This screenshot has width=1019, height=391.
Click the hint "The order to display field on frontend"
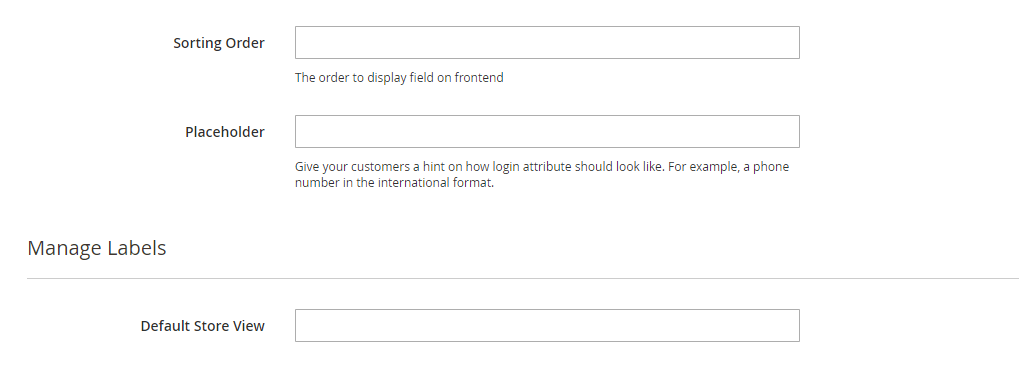coord(399,78)
